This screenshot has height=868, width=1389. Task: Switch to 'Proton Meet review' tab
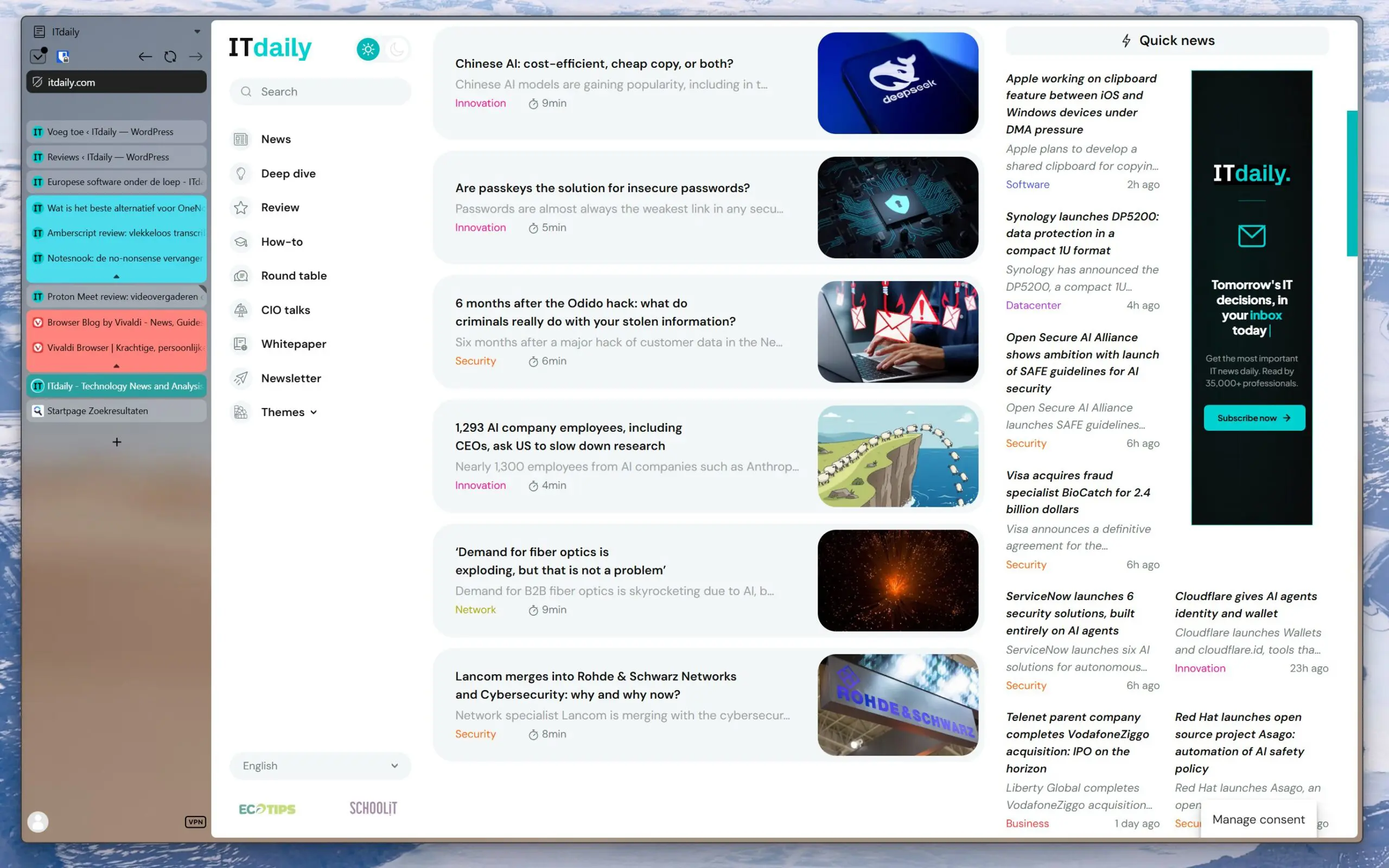pyautogui.click(x=117, y=297)
